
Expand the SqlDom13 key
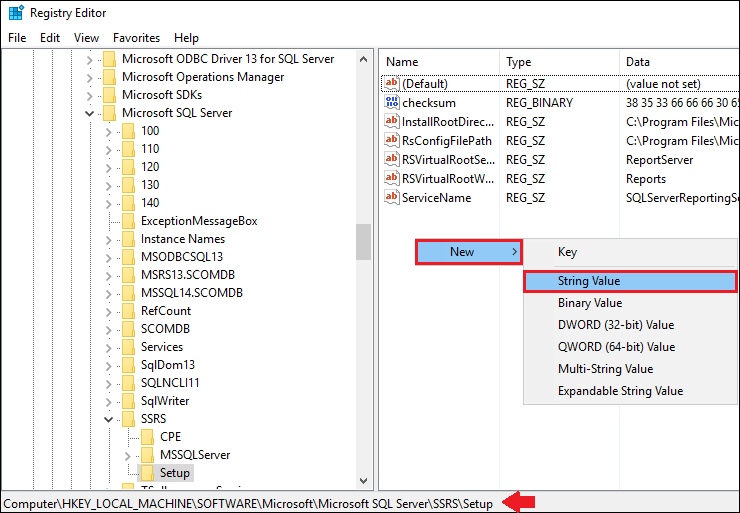tap(108, 366)
